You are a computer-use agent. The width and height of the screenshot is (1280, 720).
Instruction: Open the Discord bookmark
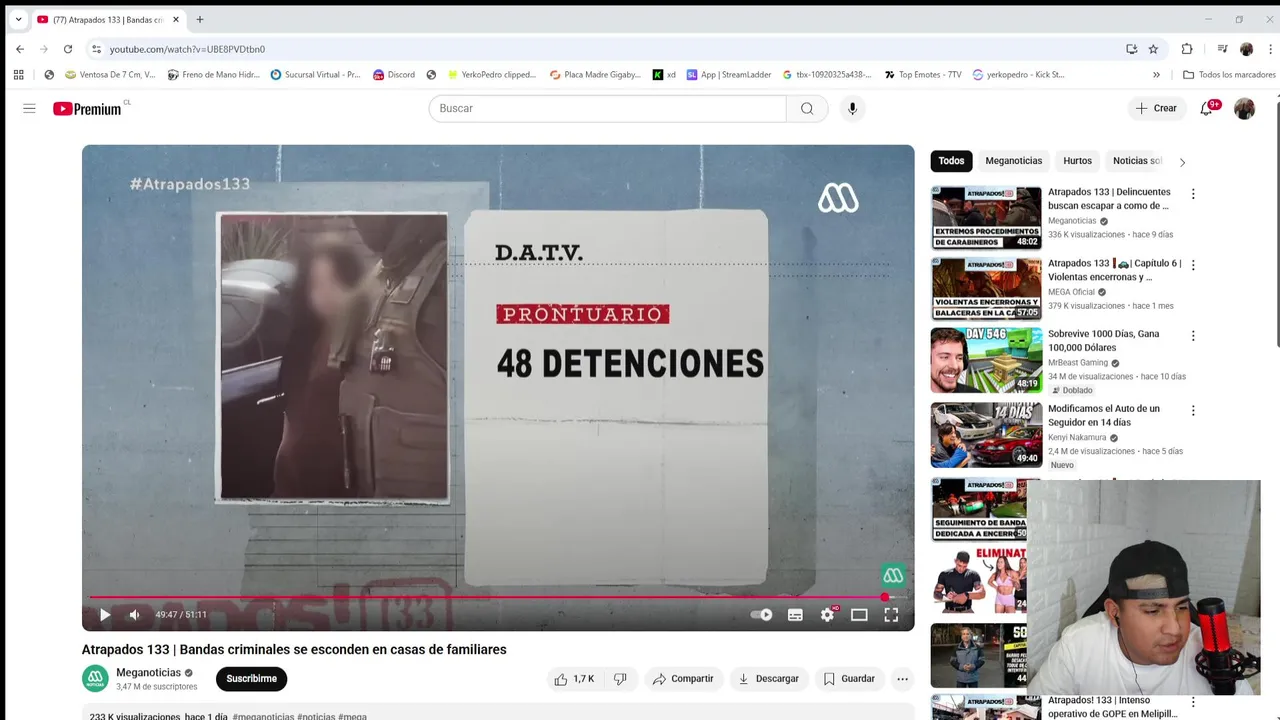393,75
